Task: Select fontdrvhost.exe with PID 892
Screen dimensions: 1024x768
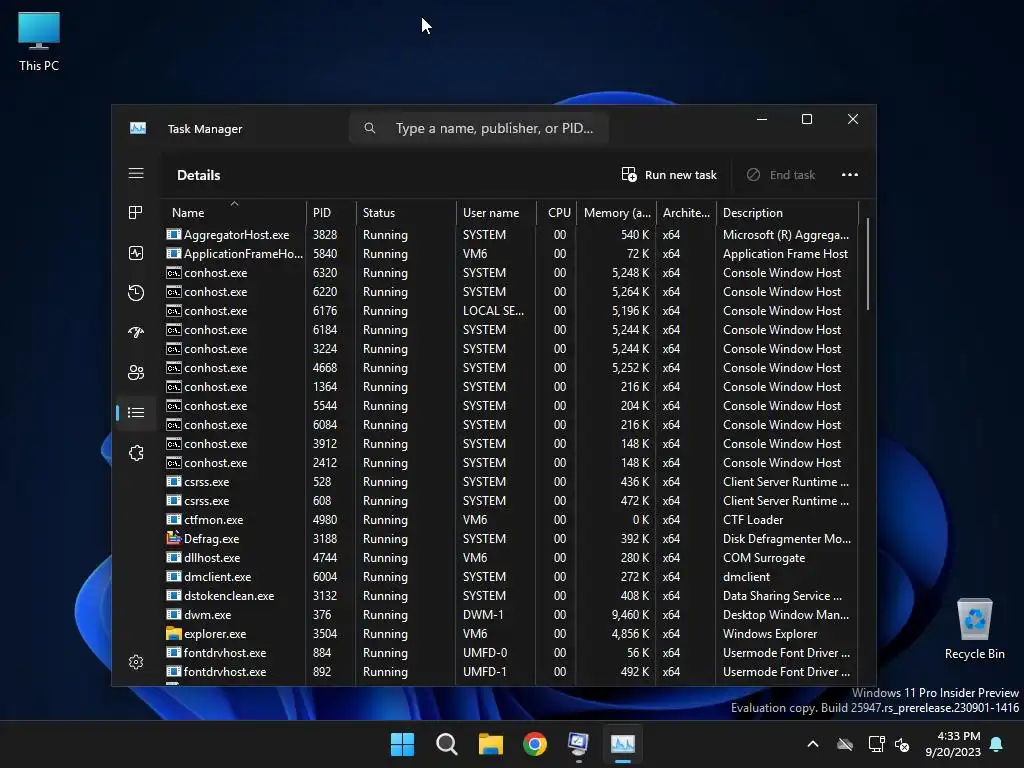Action: point(509,671)
